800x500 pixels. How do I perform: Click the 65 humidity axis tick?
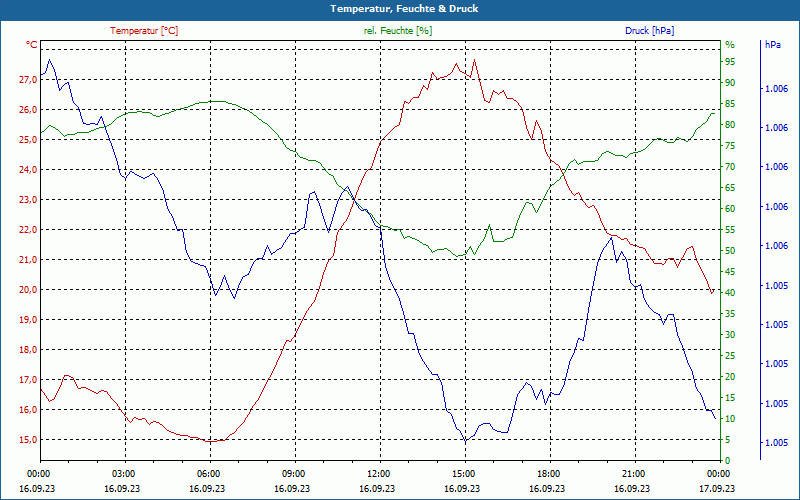click(x=730, y=188)
